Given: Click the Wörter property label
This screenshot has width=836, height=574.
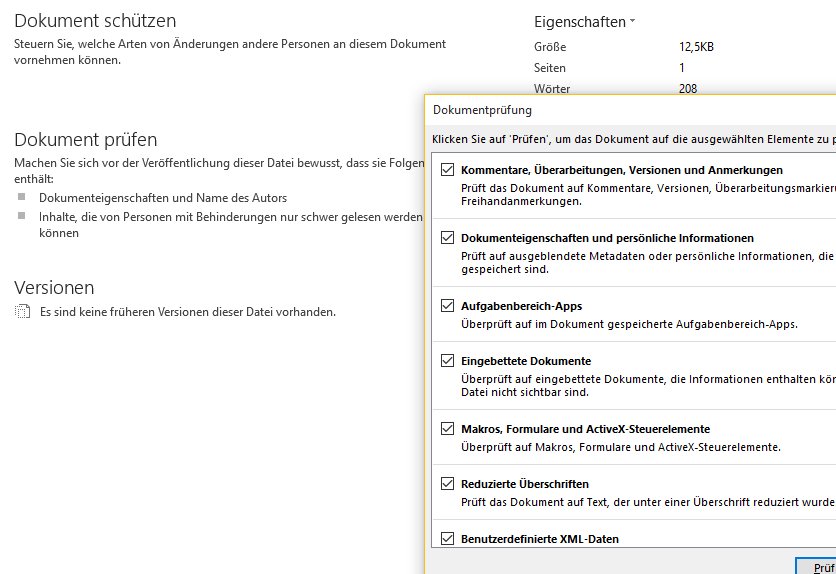Looking at the screenshot, I should tap(552, 88).
